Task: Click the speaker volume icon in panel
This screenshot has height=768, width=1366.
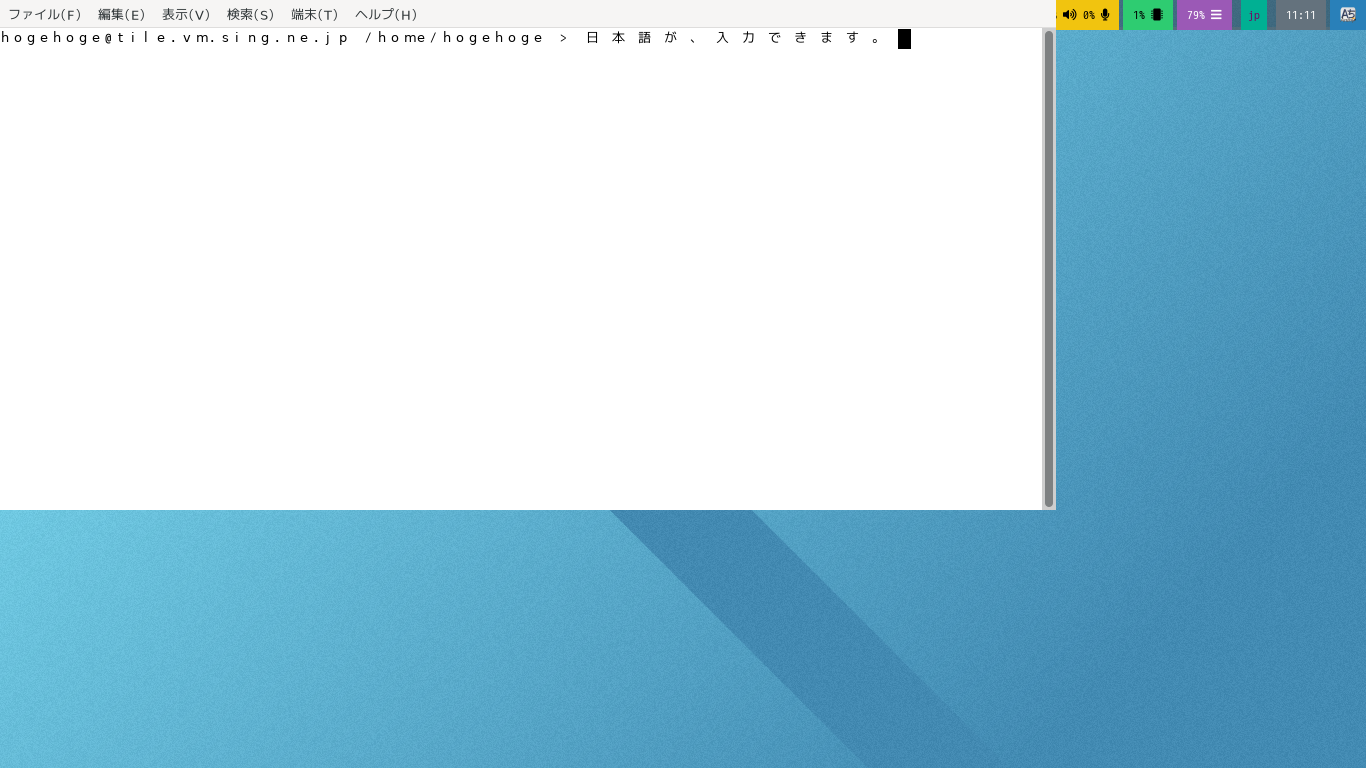Action: tap(1069, 15)
